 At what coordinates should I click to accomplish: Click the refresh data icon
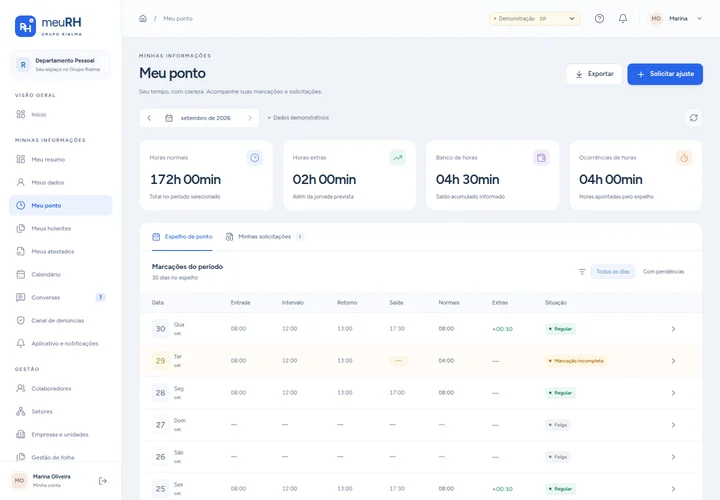point(693,118)
